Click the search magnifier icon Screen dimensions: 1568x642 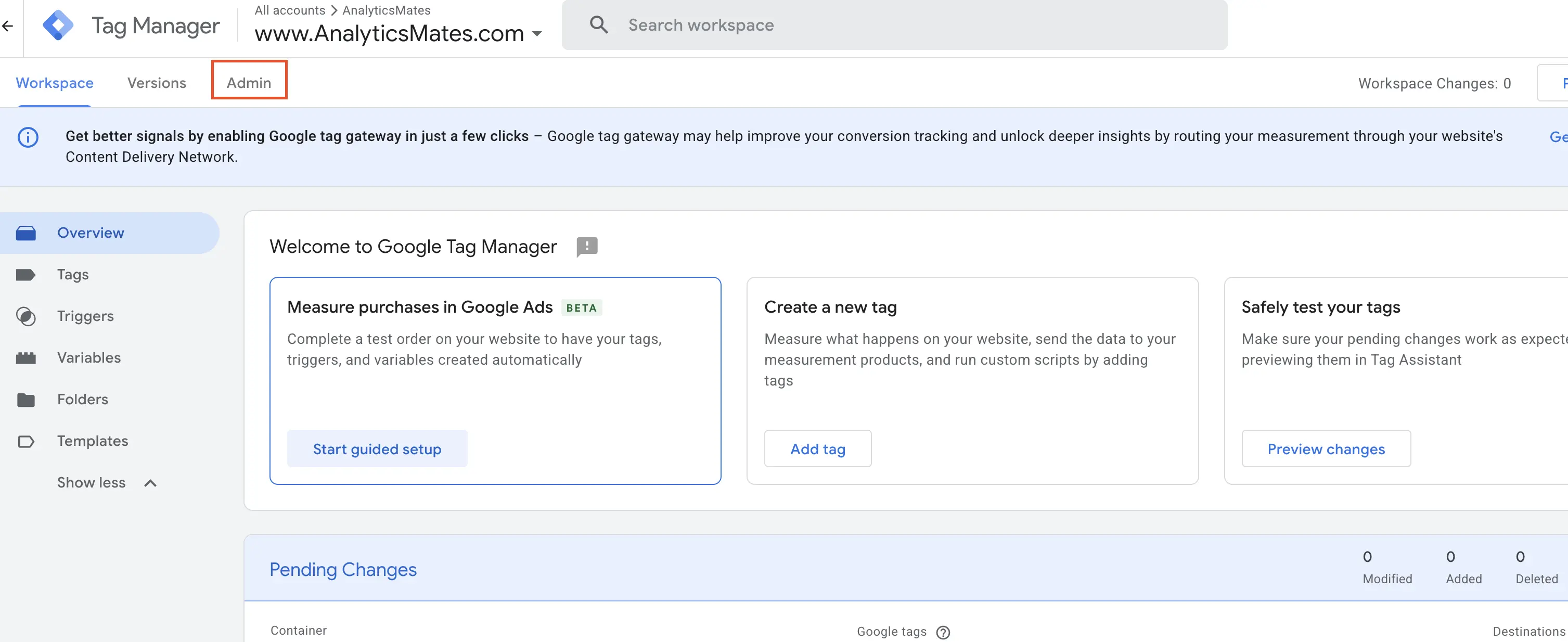tap(599, 25)
